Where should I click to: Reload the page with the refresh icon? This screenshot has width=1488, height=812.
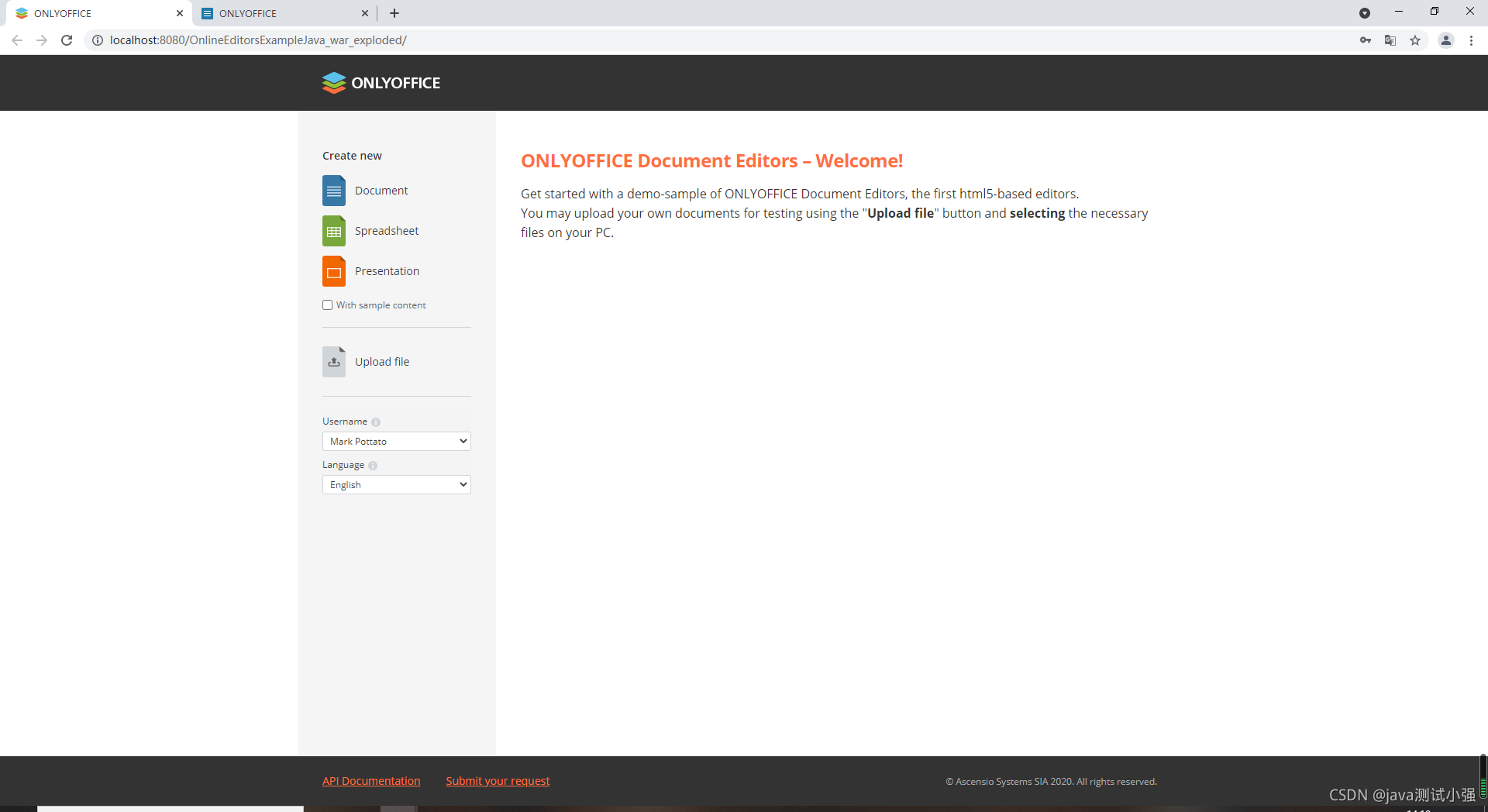click(x=67, y=40)
